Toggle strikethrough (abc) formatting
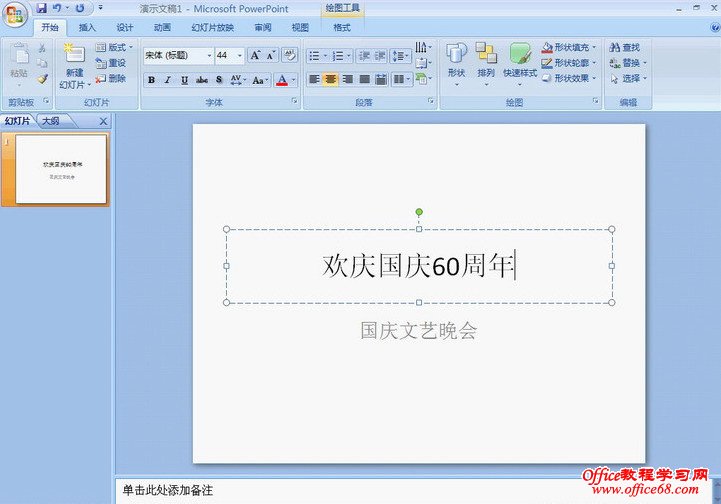This screenshot has height=504, width=721. point(202,80)
